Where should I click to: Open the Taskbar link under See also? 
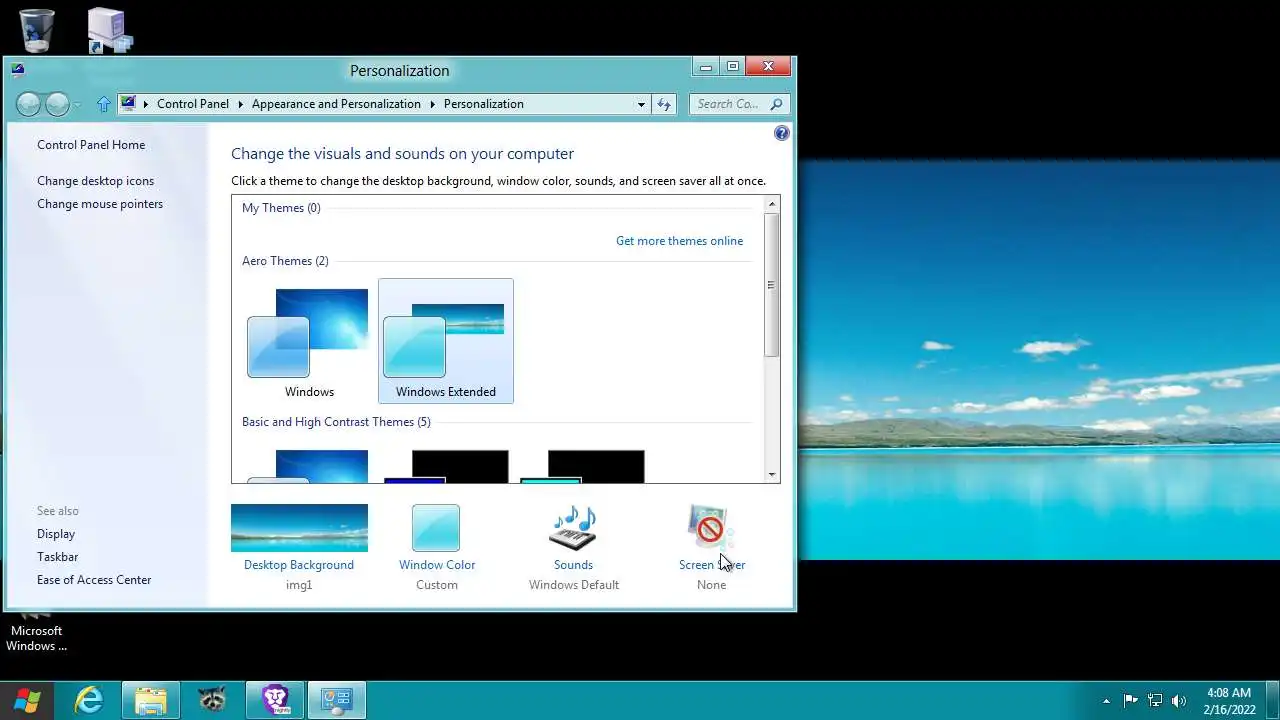pos(58,557)
